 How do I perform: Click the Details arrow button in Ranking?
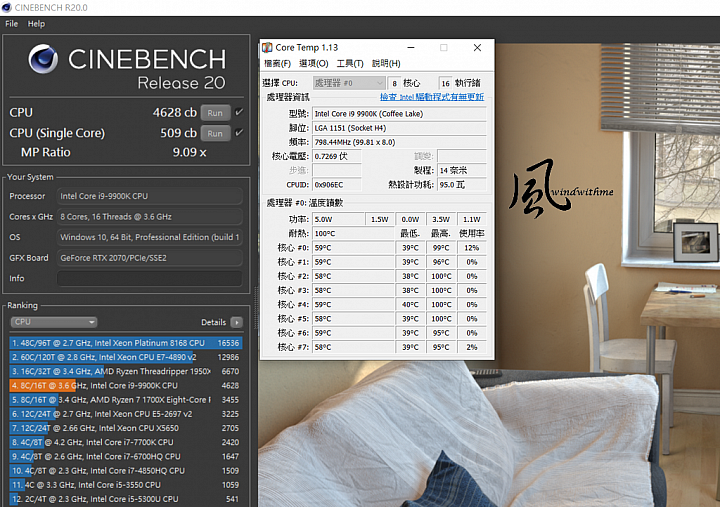pyautogui.click(x=236, y=322)
